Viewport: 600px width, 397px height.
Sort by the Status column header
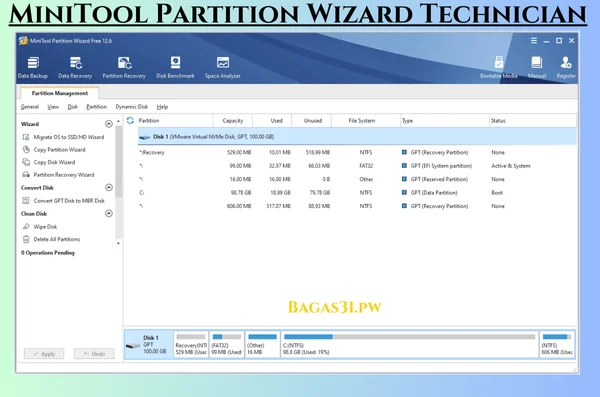click(x=533, y=121)
